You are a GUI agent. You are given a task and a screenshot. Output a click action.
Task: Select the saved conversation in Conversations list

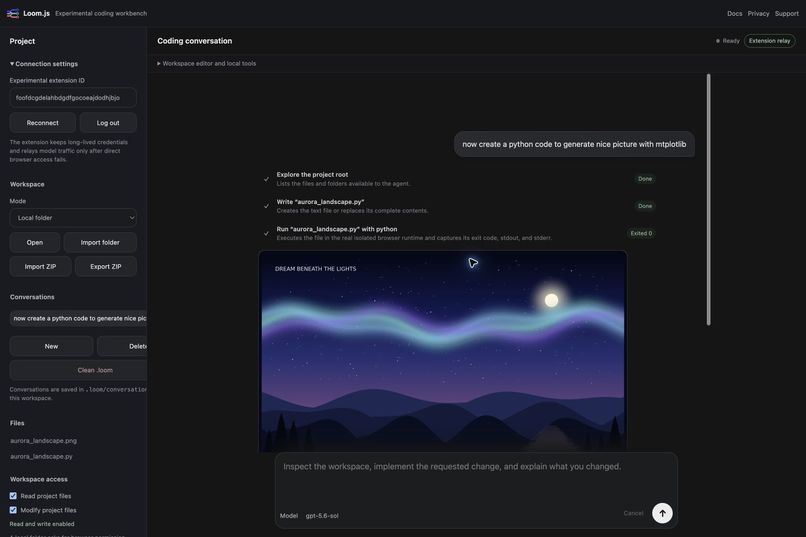pos(79,319)
